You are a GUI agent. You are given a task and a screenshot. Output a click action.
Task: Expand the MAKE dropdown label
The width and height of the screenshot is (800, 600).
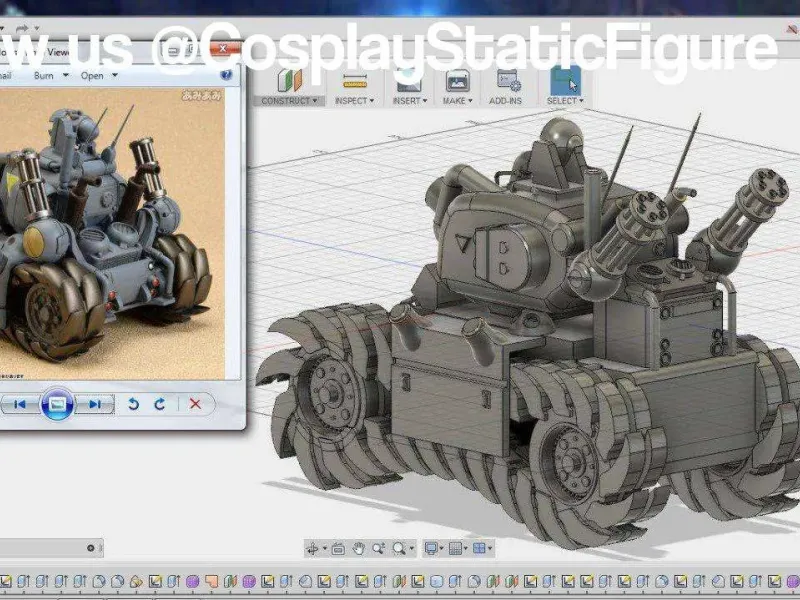[x=458, y=101]
